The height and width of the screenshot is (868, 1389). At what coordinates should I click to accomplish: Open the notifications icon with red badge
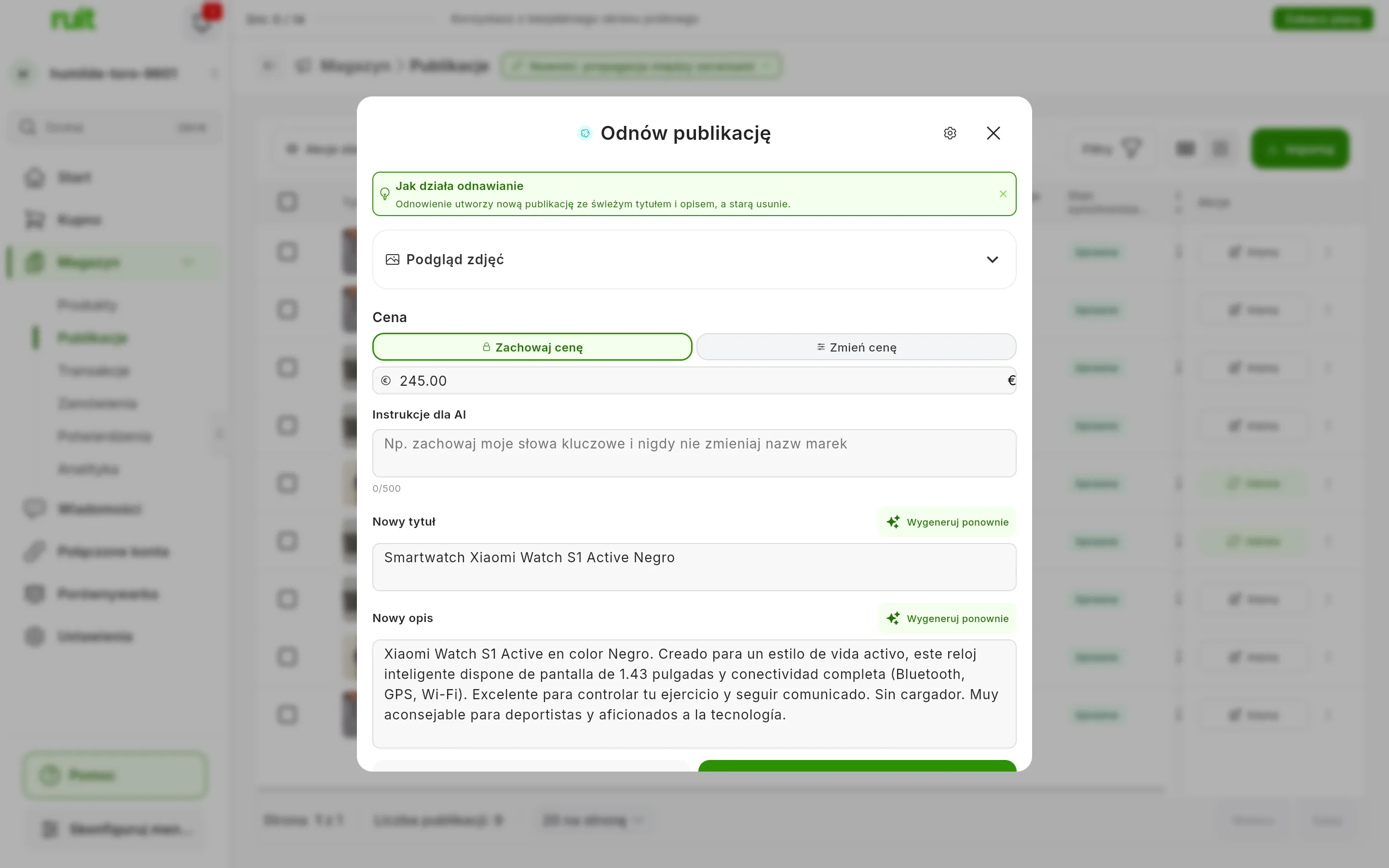[203, 21]
